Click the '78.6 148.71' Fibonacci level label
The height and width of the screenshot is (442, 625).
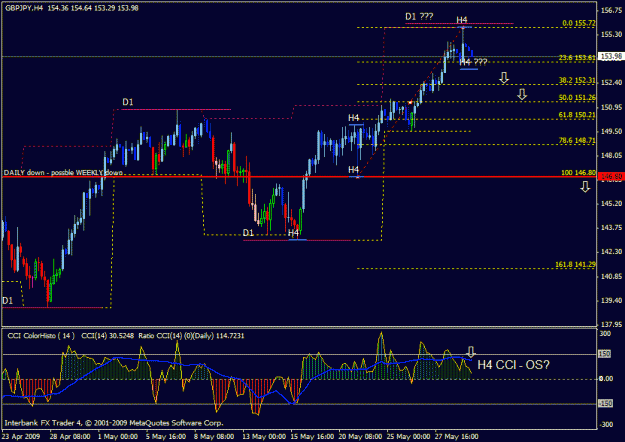[577, 140]
